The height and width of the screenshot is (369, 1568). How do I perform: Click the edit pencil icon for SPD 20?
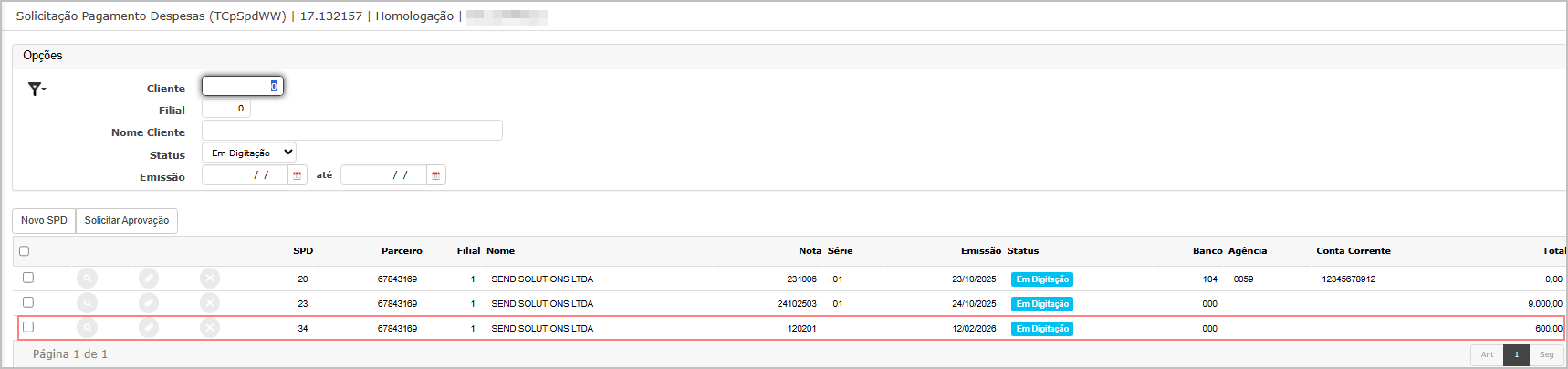[x=149, y=279]
